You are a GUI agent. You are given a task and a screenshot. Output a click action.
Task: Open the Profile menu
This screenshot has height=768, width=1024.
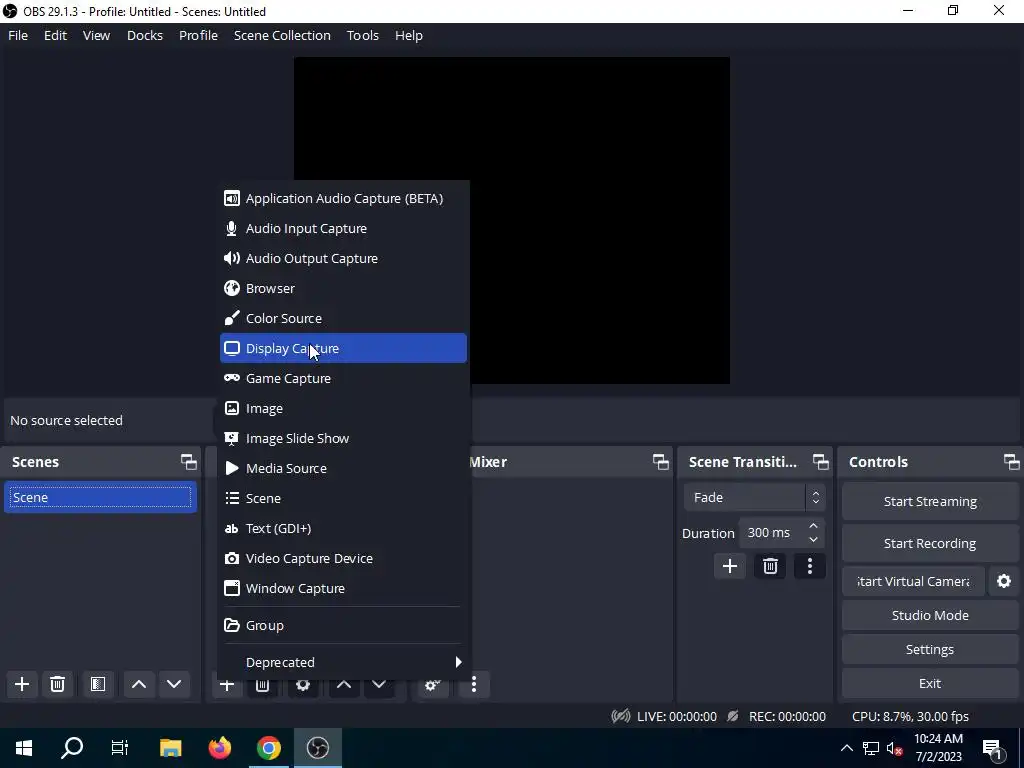[x=199, y=35]
